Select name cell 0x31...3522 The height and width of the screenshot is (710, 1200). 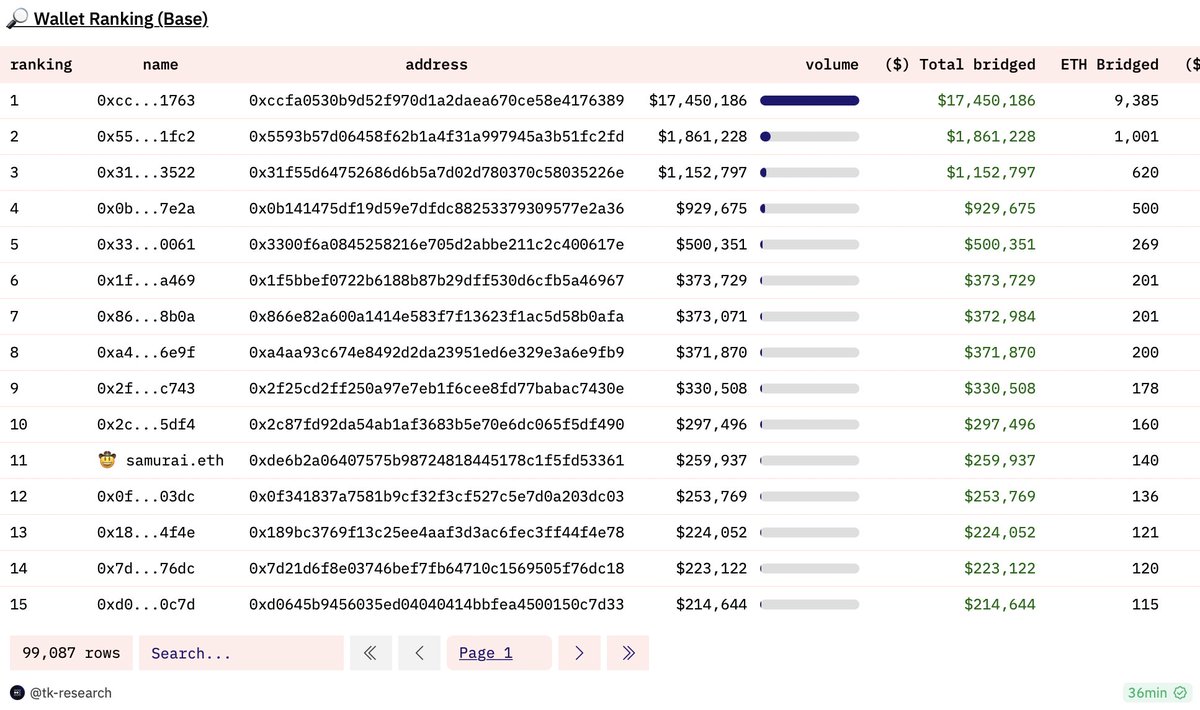click(146, 172)
